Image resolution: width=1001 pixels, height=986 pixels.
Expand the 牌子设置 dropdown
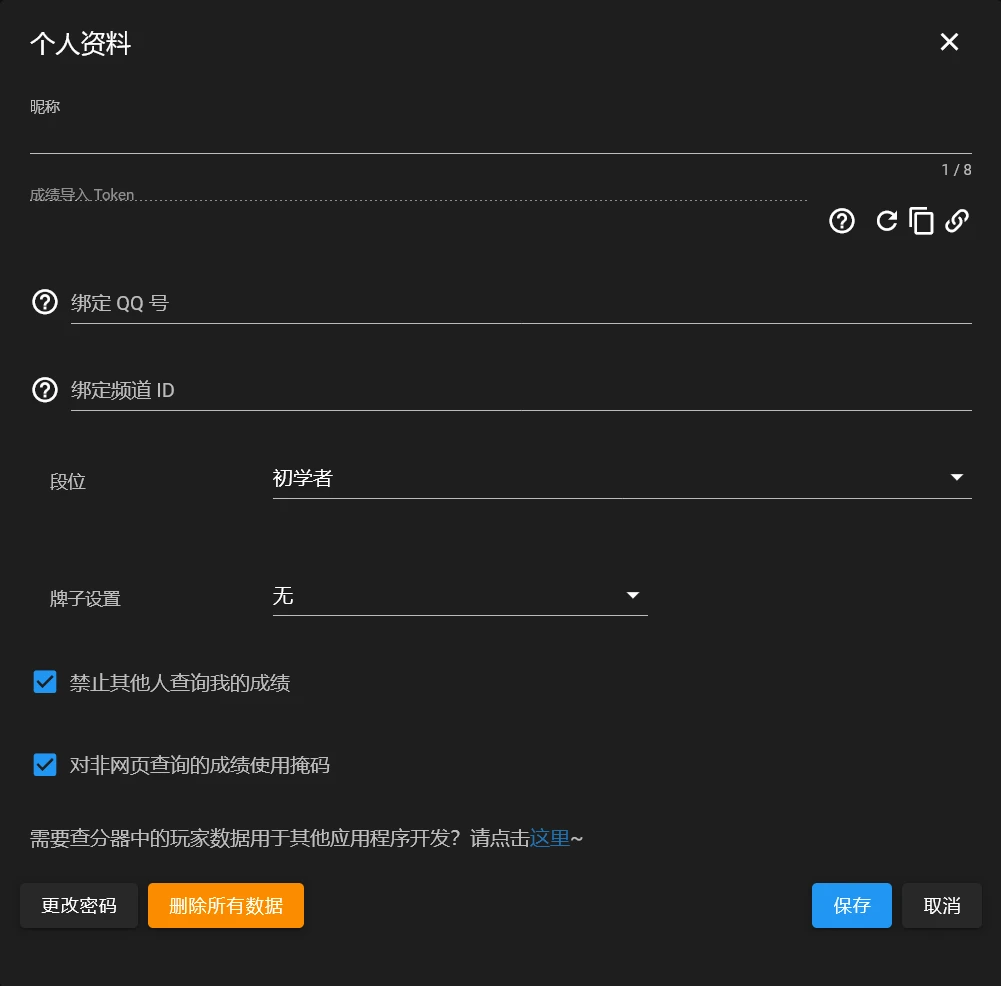(459, 596)
